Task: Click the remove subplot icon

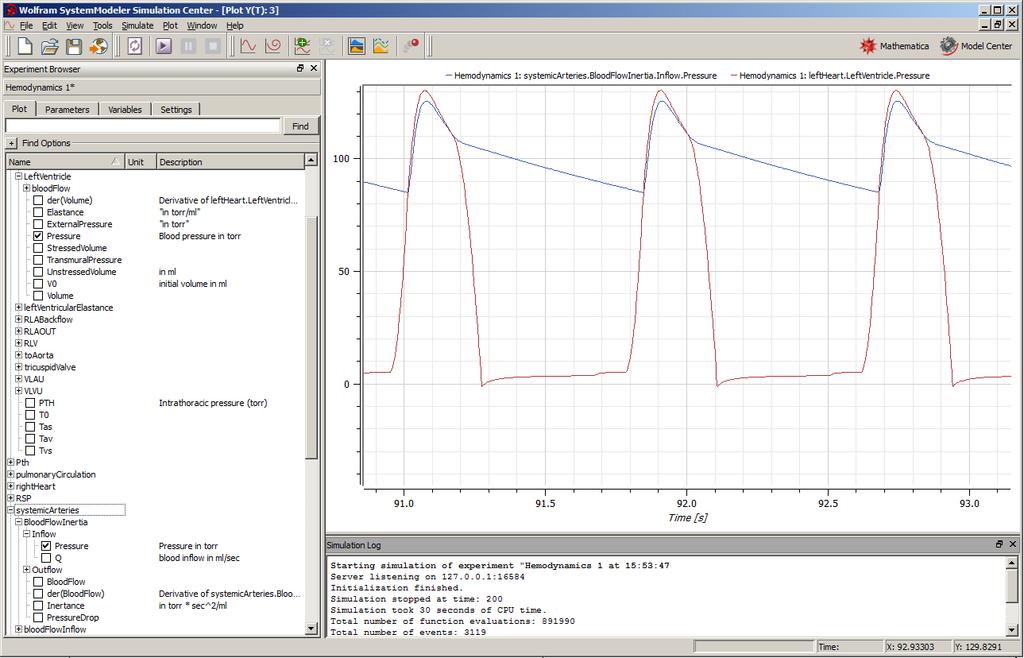Action: 327,46
